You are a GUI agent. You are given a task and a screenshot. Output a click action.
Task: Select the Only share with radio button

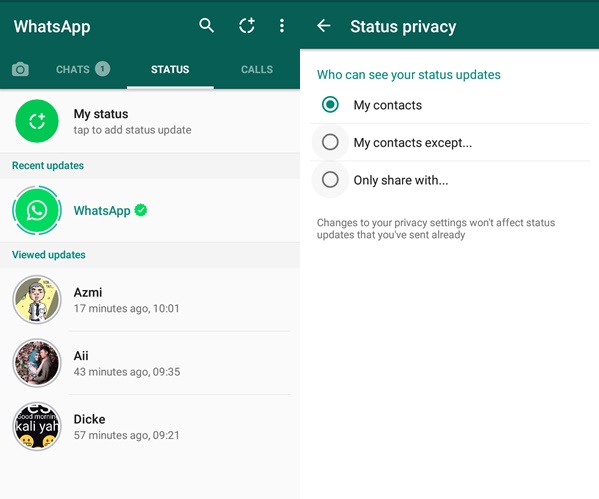(x=330, y=179)
